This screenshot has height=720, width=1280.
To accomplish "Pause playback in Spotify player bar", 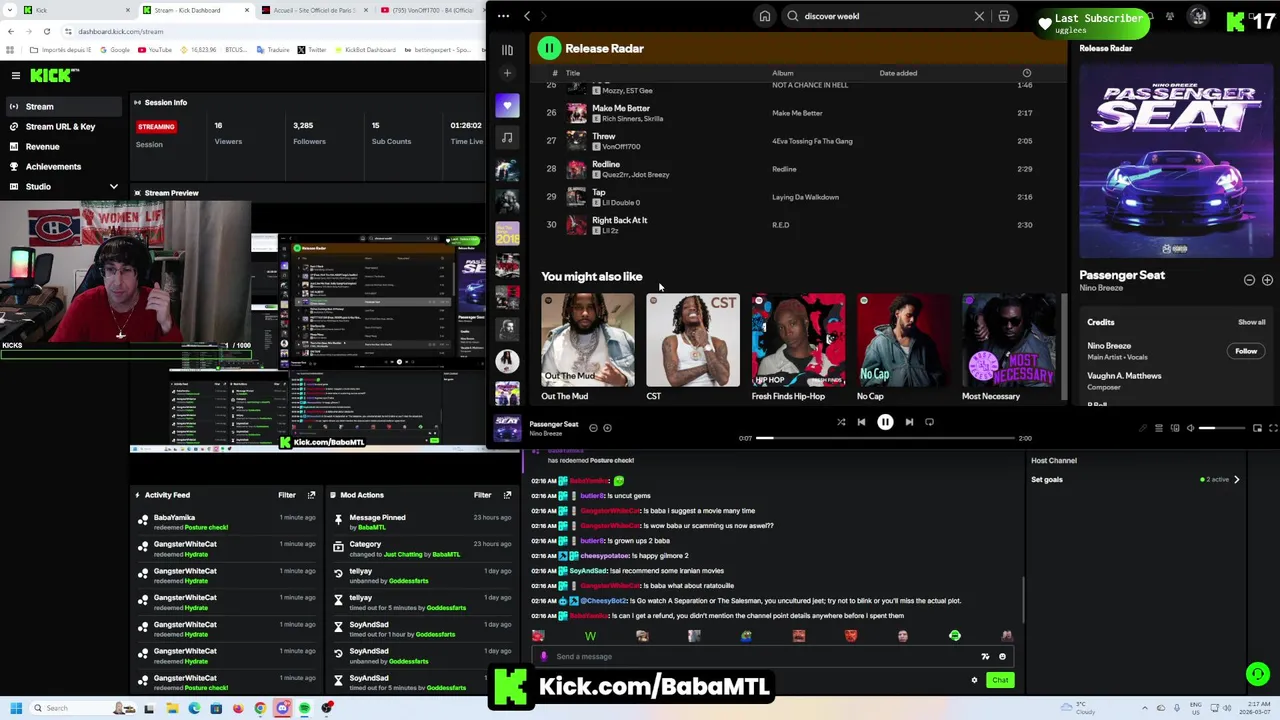I will point(885,422).
